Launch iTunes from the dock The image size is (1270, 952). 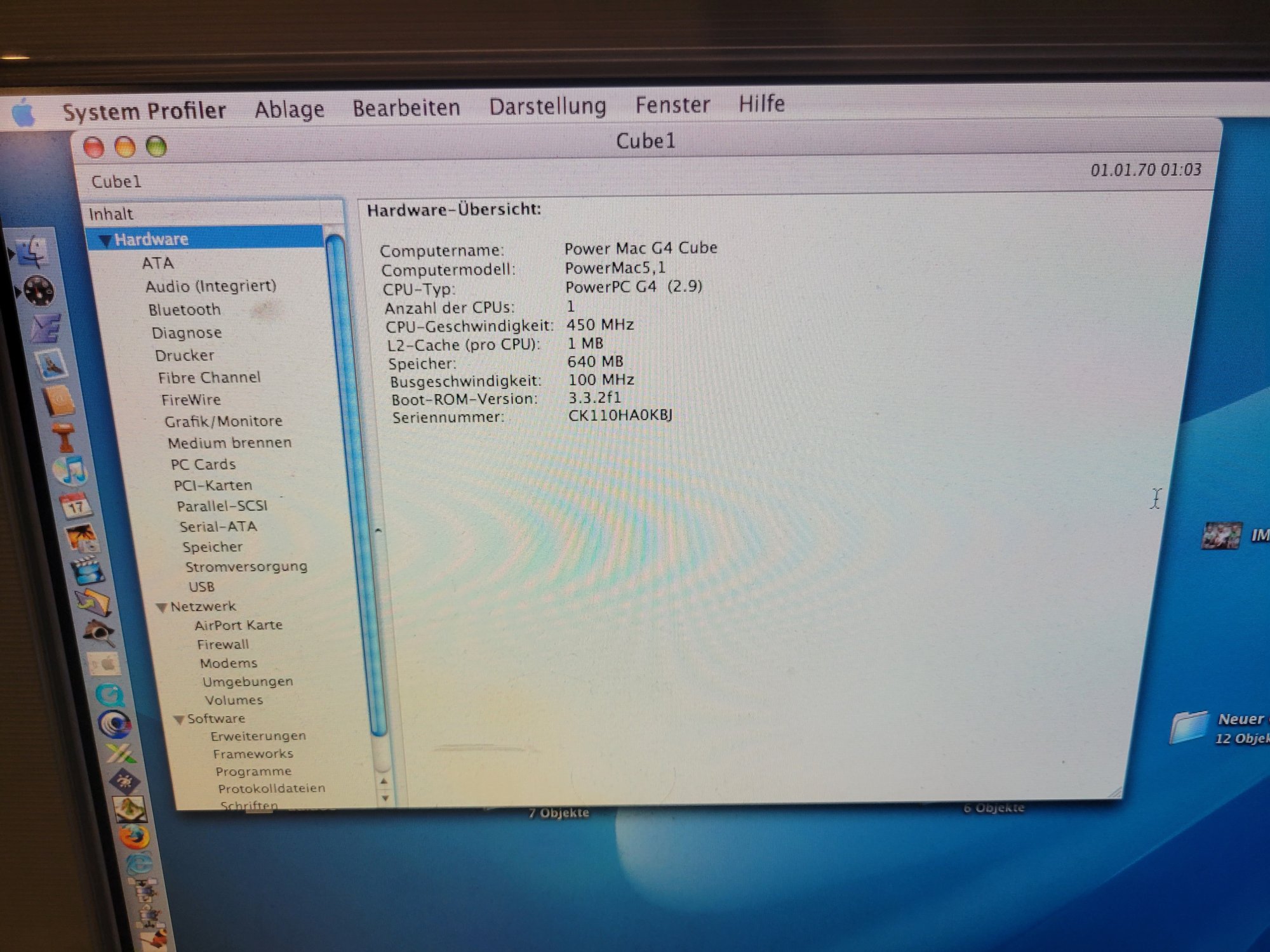[70, 471]
